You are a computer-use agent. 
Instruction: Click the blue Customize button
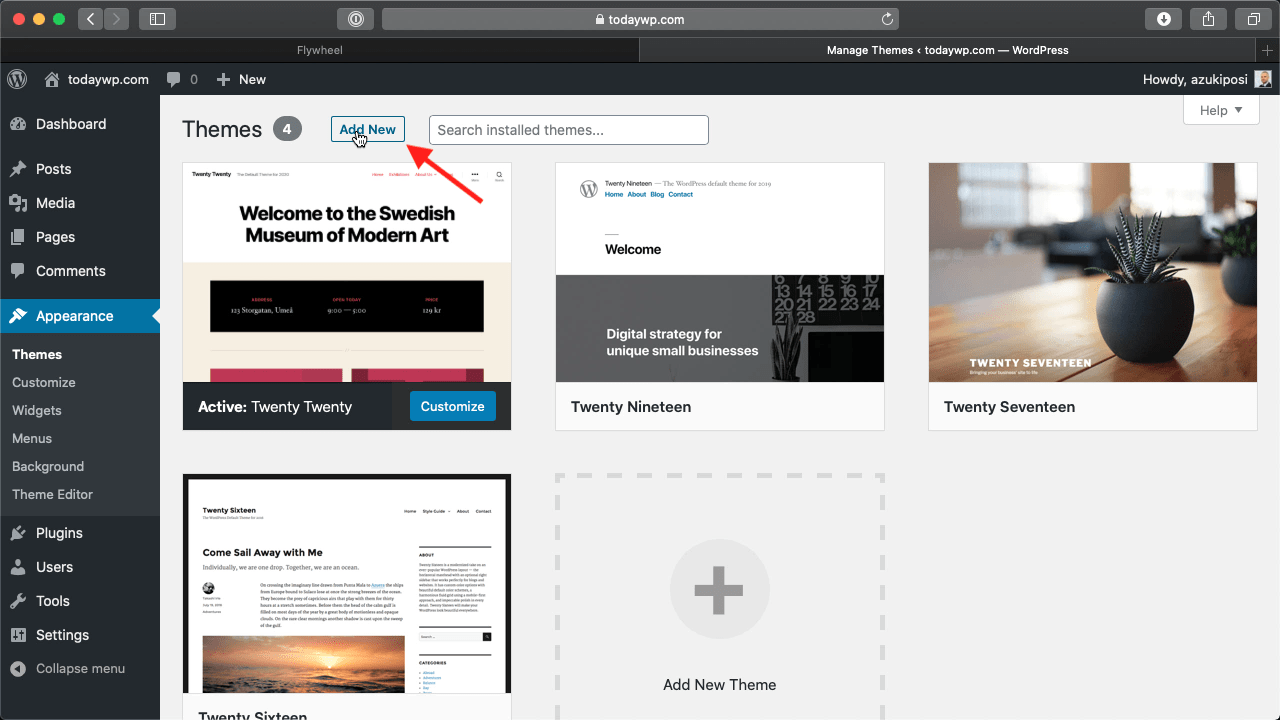click(x=452, y=406)
